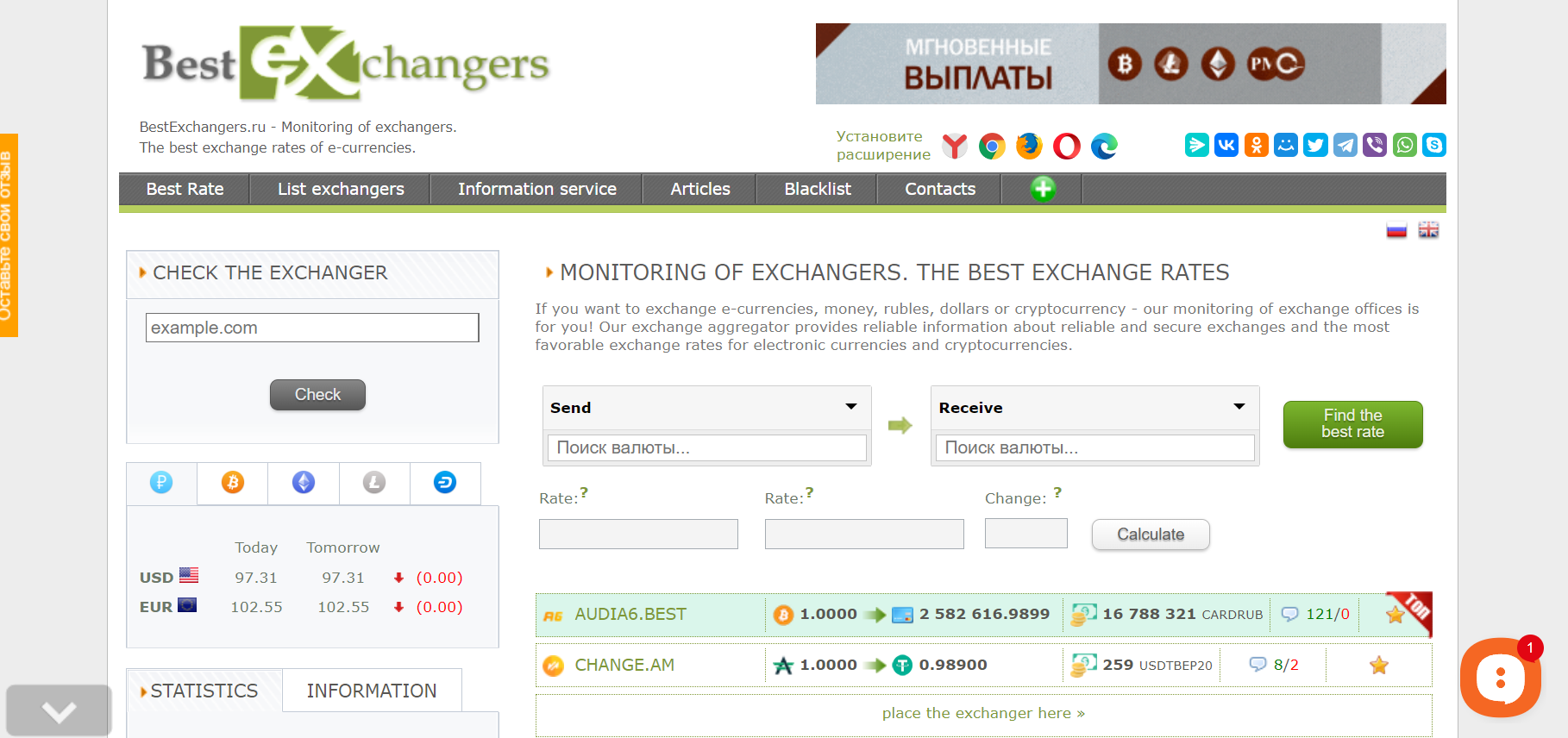
Task: Click the Firefox extension icon
Action: [1029, 147]
